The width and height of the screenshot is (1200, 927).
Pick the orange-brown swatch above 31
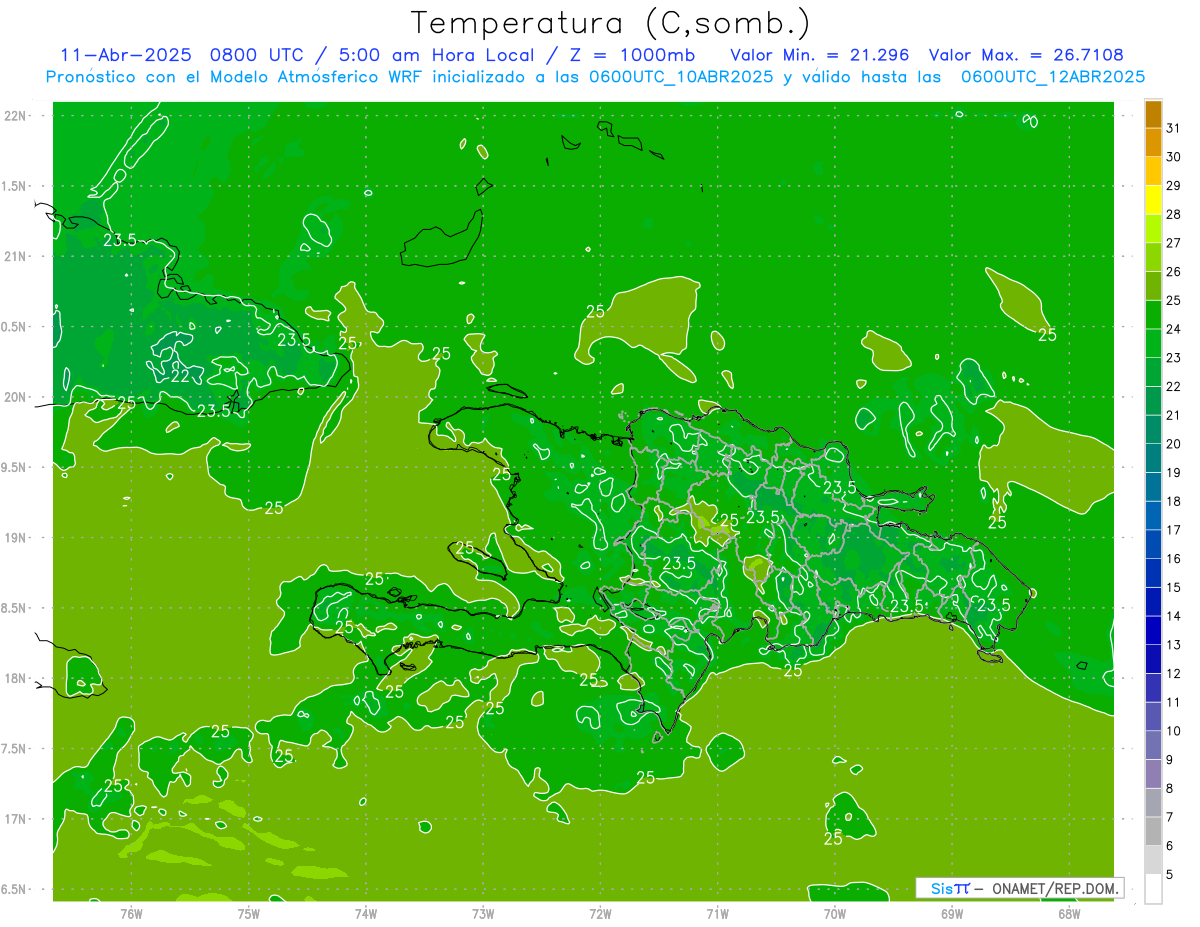coord(1153,114)
